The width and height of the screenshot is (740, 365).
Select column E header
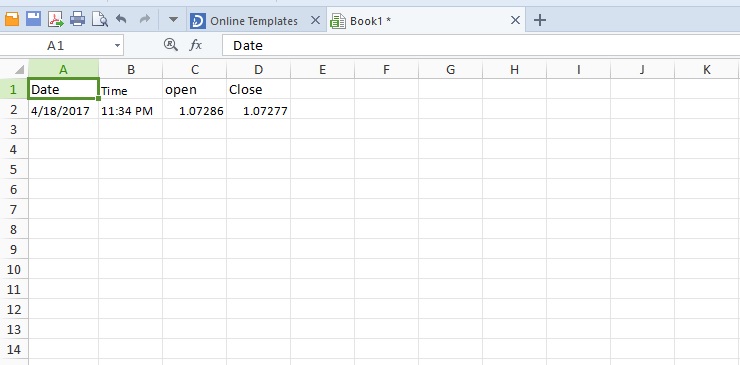[x=323, y=69]
